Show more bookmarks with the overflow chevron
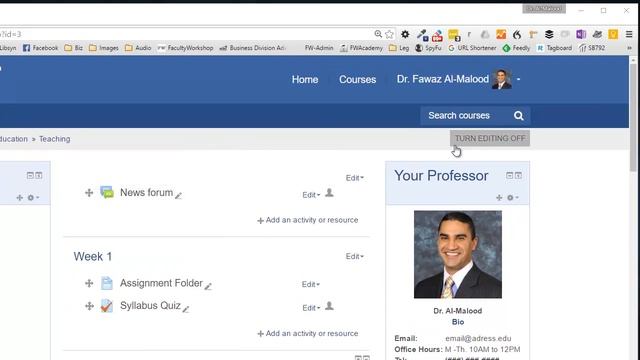640x360 pixels. [629, 48]
